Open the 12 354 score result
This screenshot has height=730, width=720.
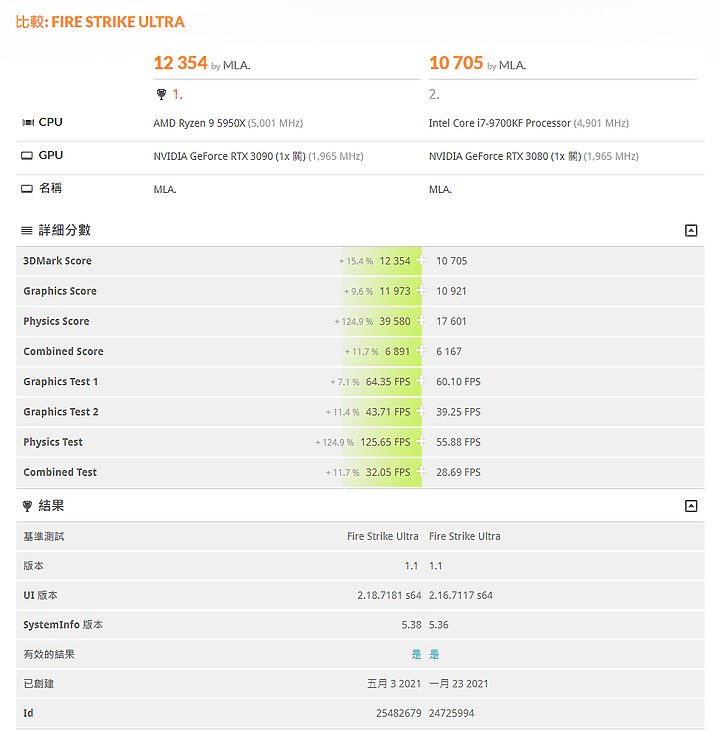180,63
